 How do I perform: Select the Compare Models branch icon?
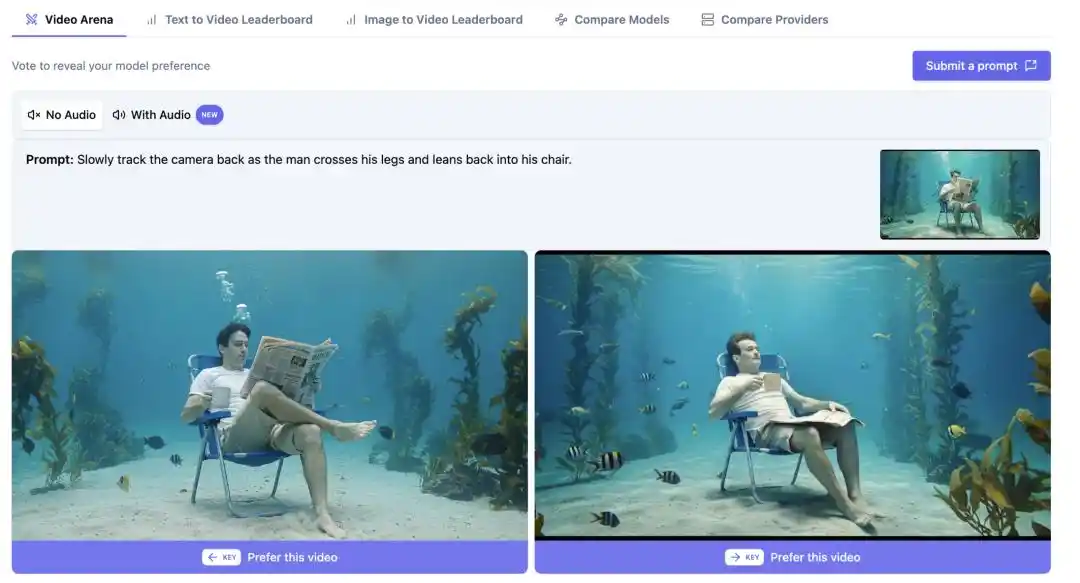click(x=560, y=19)
